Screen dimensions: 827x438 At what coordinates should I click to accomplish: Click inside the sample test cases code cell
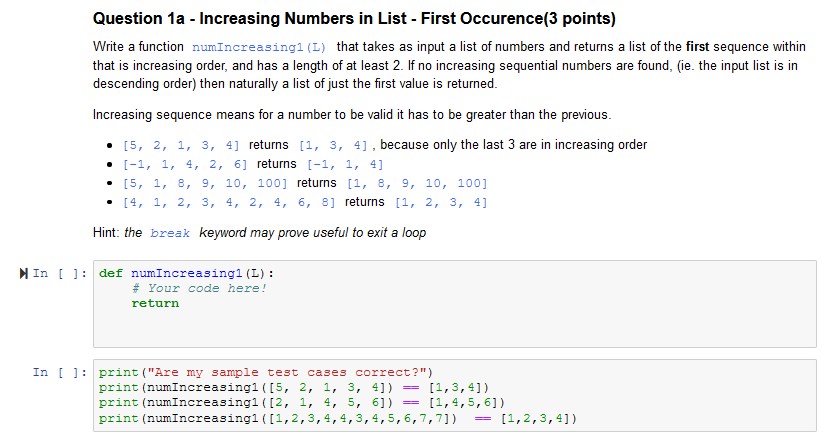pos(455,396)
